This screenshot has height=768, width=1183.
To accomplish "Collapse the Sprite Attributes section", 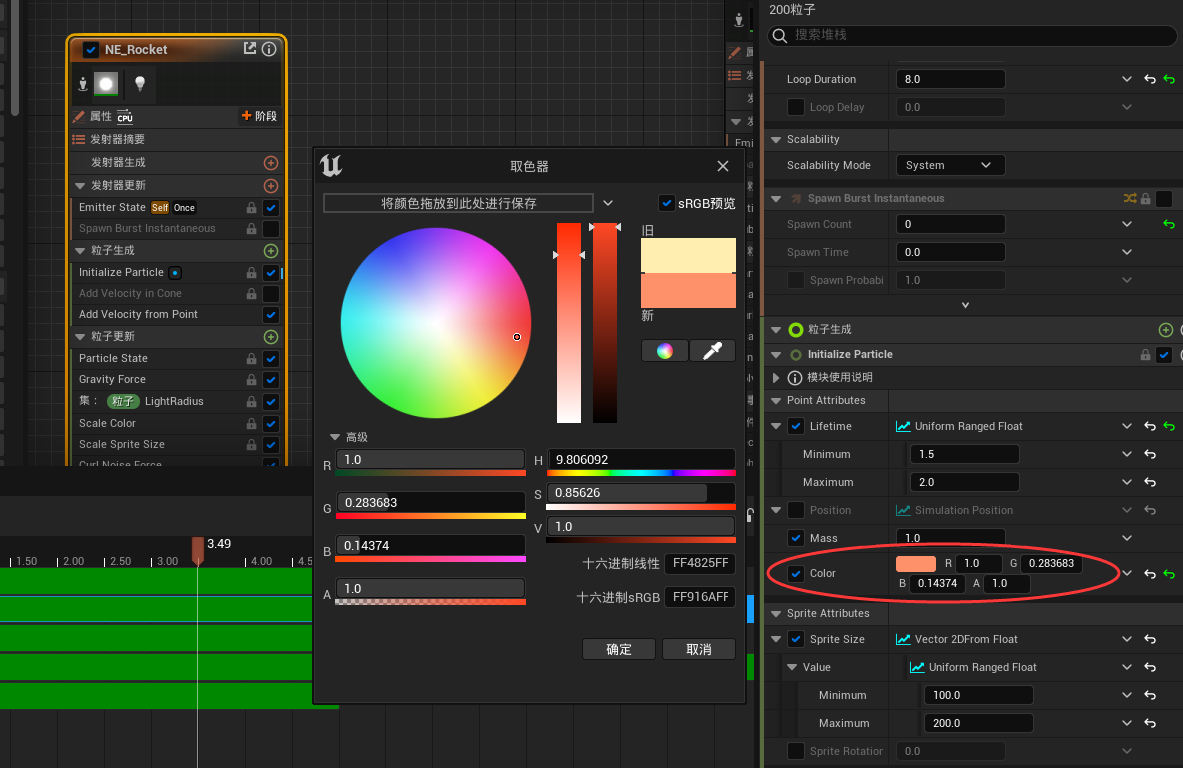I will [x=776, y=613].
